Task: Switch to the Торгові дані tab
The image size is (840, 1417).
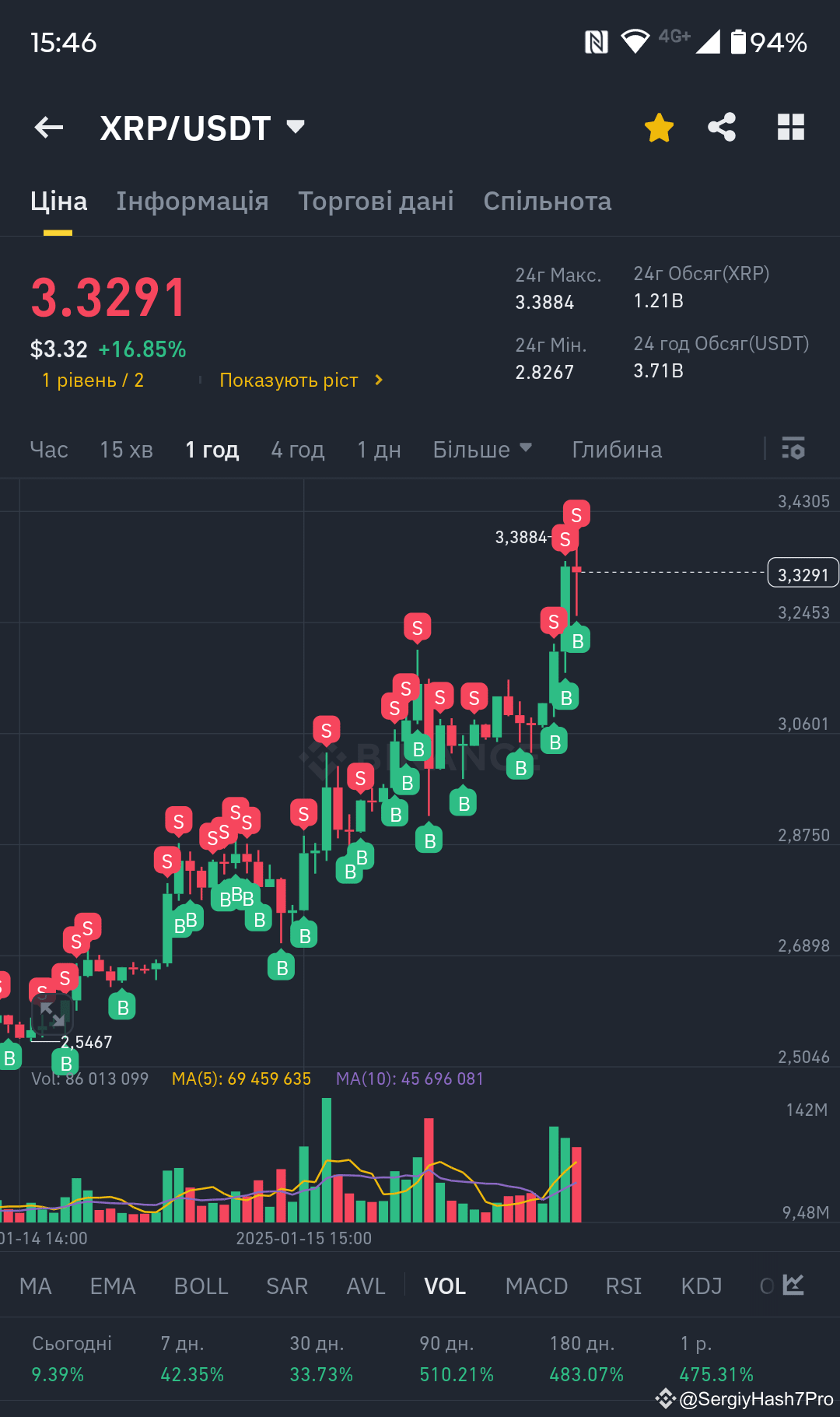Action: pyautogui.click(x=376, y=202)
